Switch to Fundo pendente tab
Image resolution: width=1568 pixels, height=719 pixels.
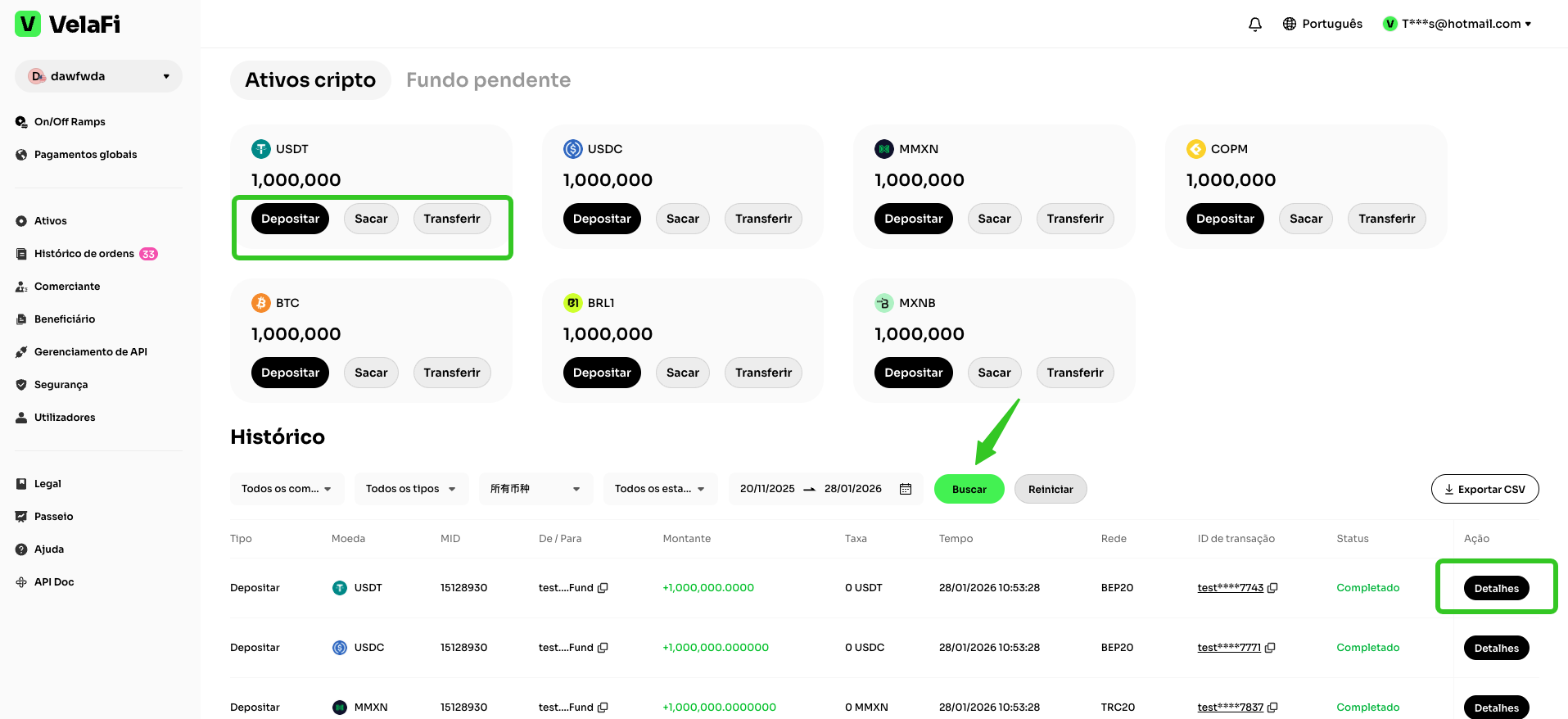click(x=488, y=80)
